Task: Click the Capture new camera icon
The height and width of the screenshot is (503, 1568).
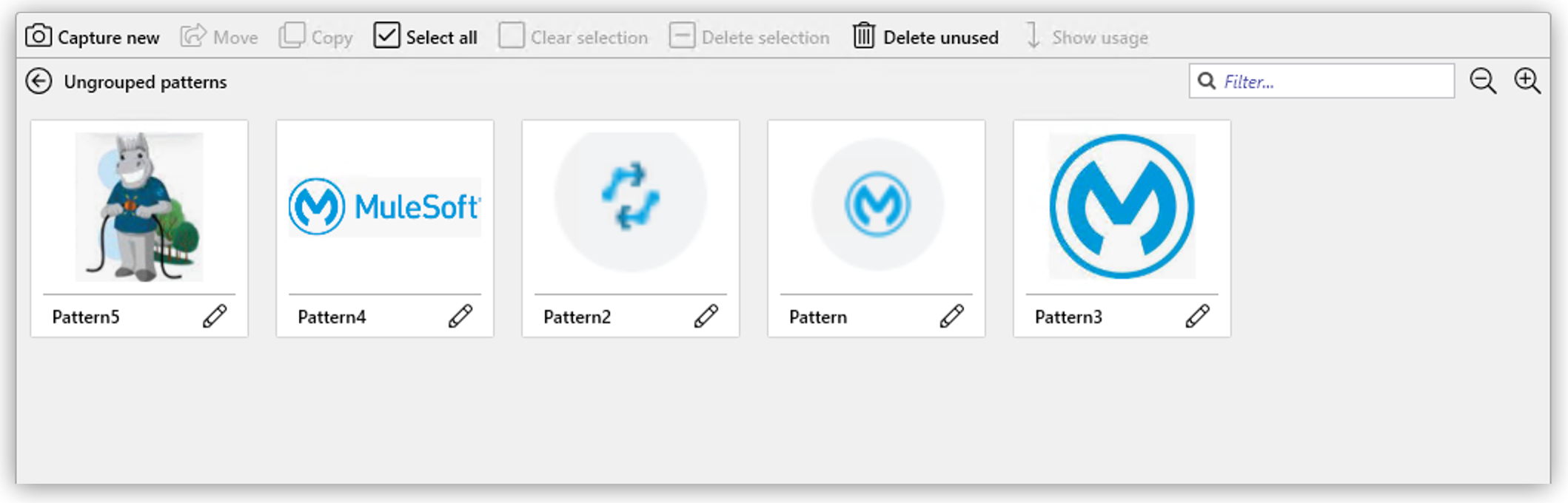Action: (x=38, y=36)
